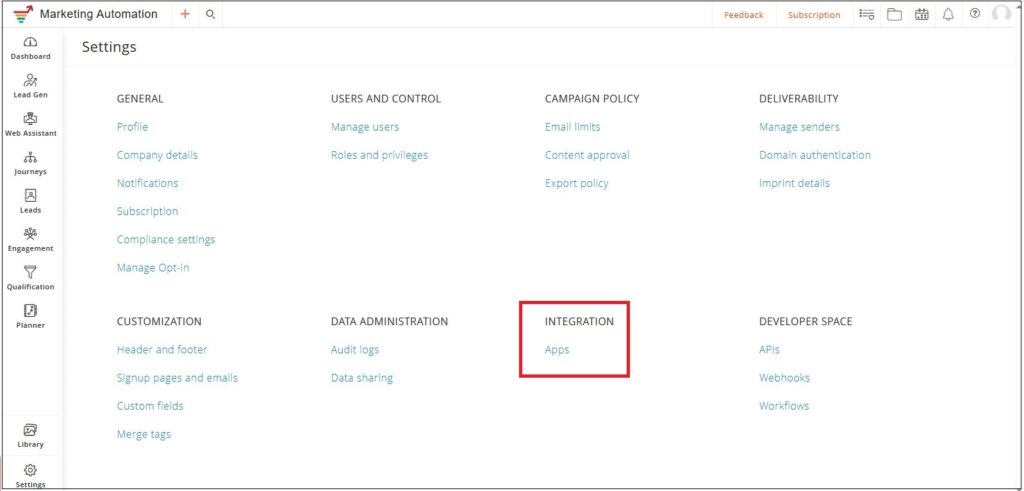1024x491 pixels.
Task: Click the plus create-new icon
Action: (x=184, y=15)
